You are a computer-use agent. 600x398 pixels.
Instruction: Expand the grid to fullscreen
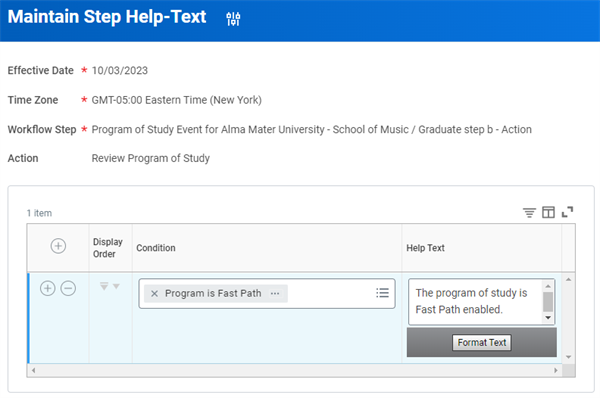pos(567,212)
